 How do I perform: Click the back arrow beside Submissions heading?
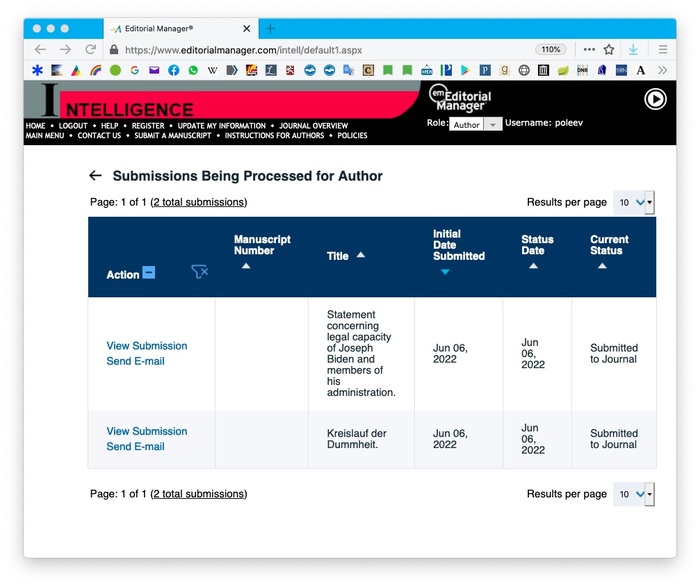click(x=95, y=176)
